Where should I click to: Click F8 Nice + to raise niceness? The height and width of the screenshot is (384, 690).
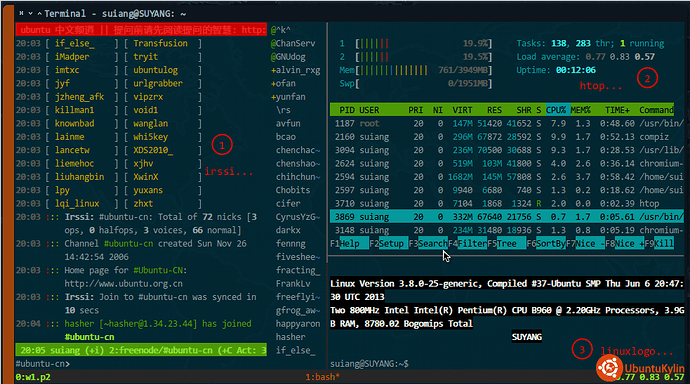pyautogui.click(x=625, y=244)
